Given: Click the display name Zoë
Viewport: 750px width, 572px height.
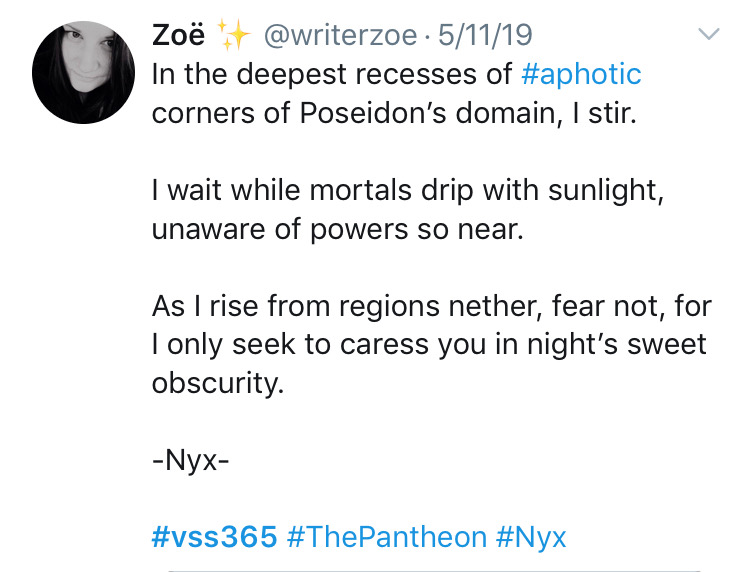Looking at the screenshot, I should coord(178,35).
